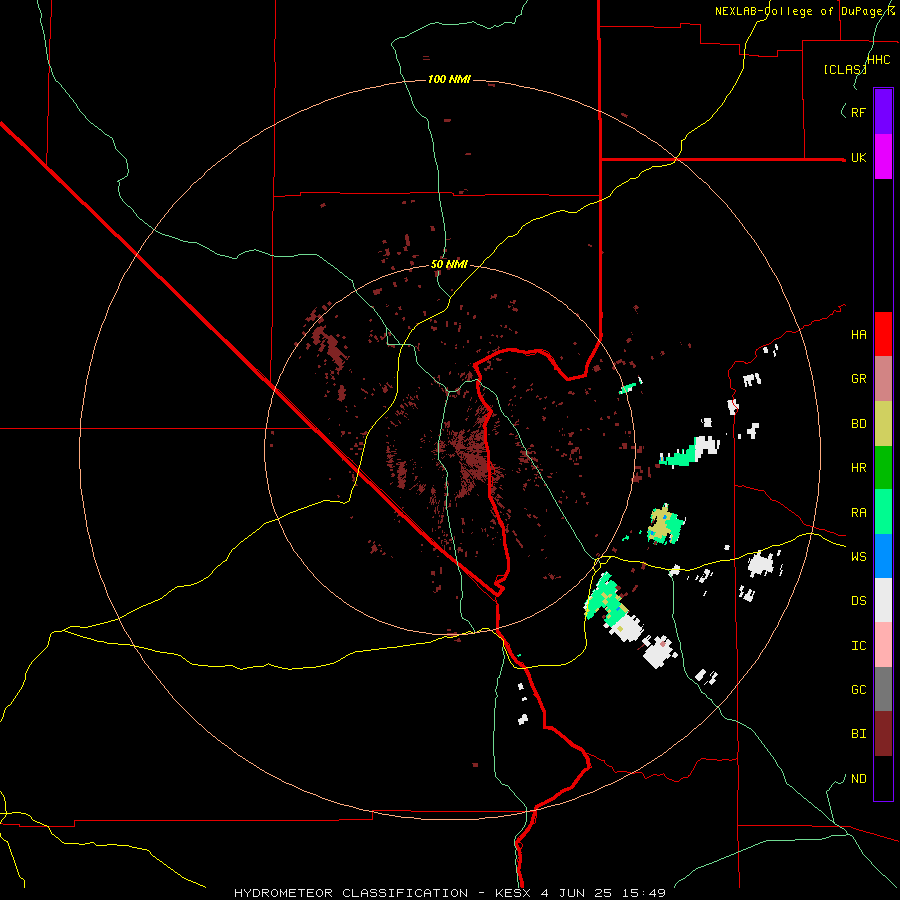Click the 100 NMI range ring label
900x900 pixels.
449,79
